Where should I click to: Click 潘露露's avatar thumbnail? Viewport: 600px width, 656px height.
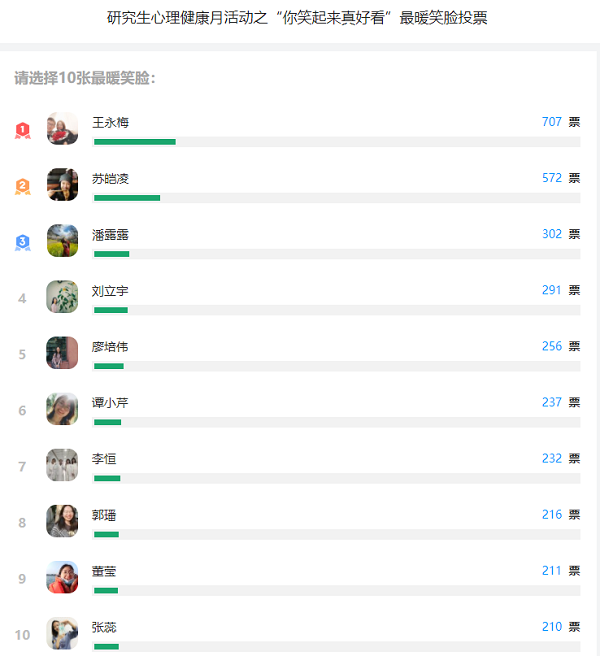[x=62, y=241]
